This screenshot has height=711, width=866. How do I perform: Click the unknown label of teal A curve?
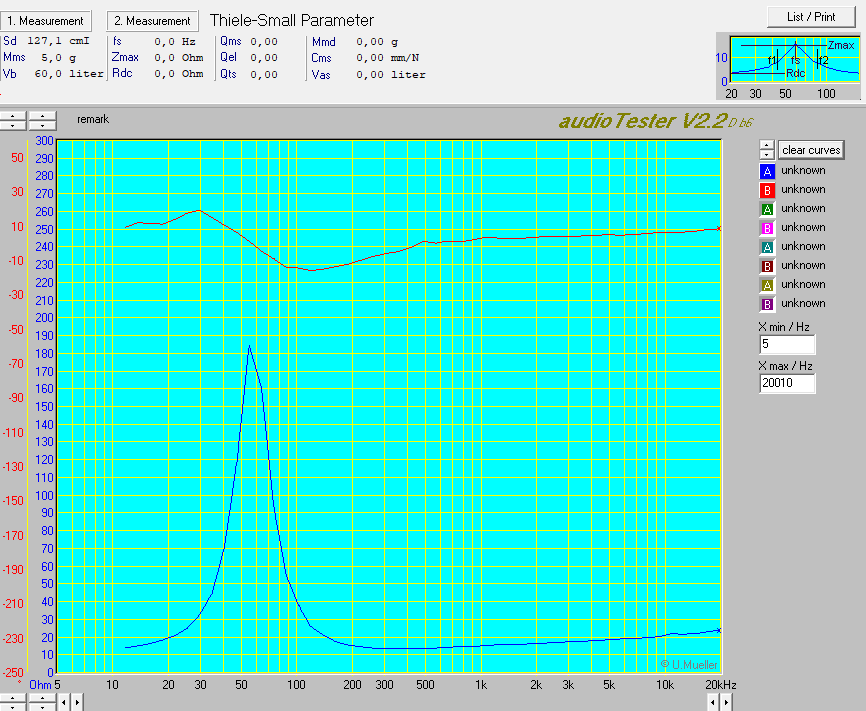point(803,246)
